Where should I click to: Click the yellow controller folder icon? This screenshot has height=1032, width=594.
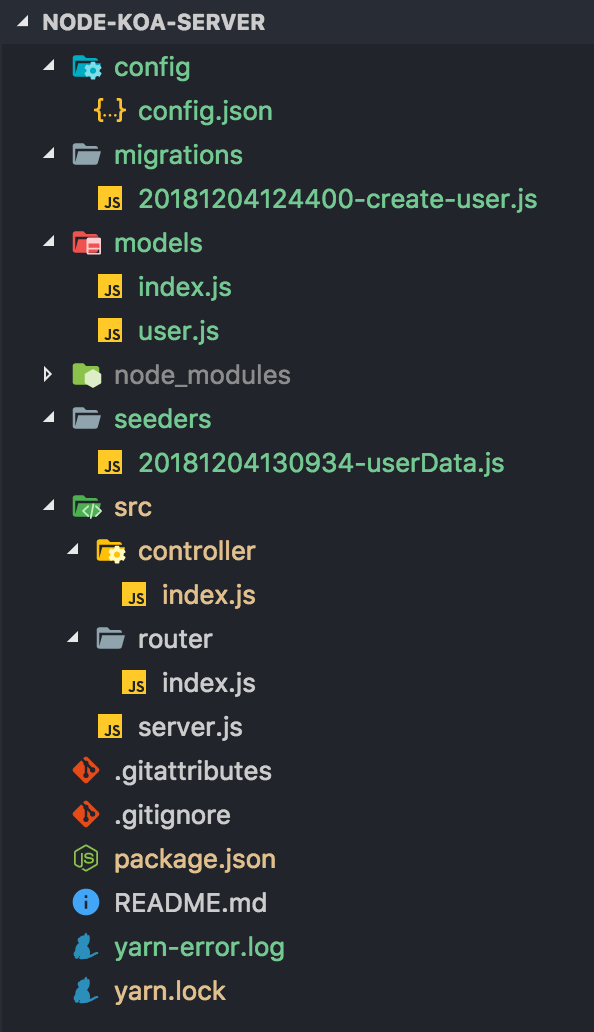pyautogui.click(x=111, y=552)
